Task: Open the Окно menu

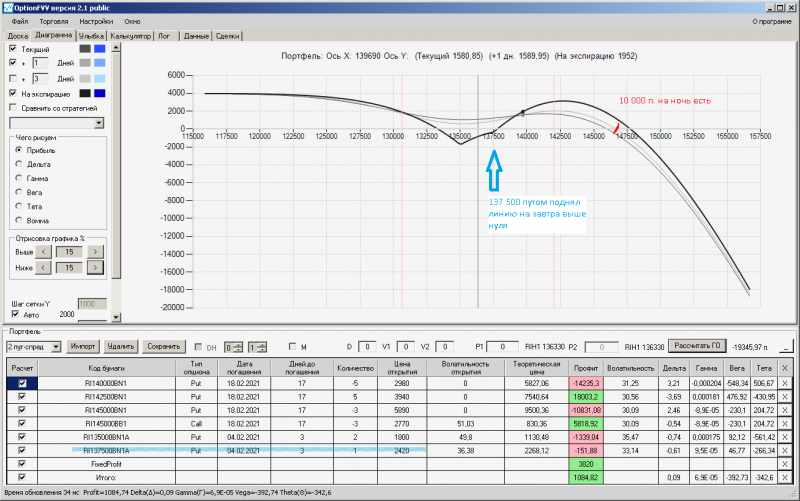Action: tap(132, 21)
